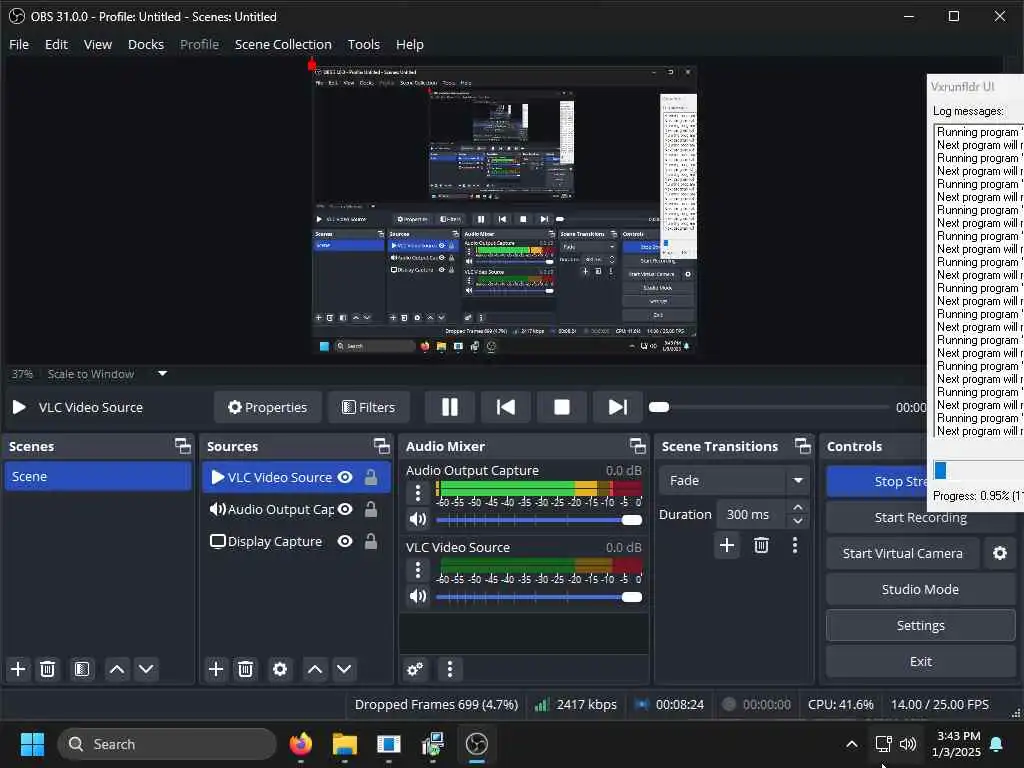This screenshot has height=768, width=1024.
Task: Open the Edit menu
Action: tap(56, 44)
